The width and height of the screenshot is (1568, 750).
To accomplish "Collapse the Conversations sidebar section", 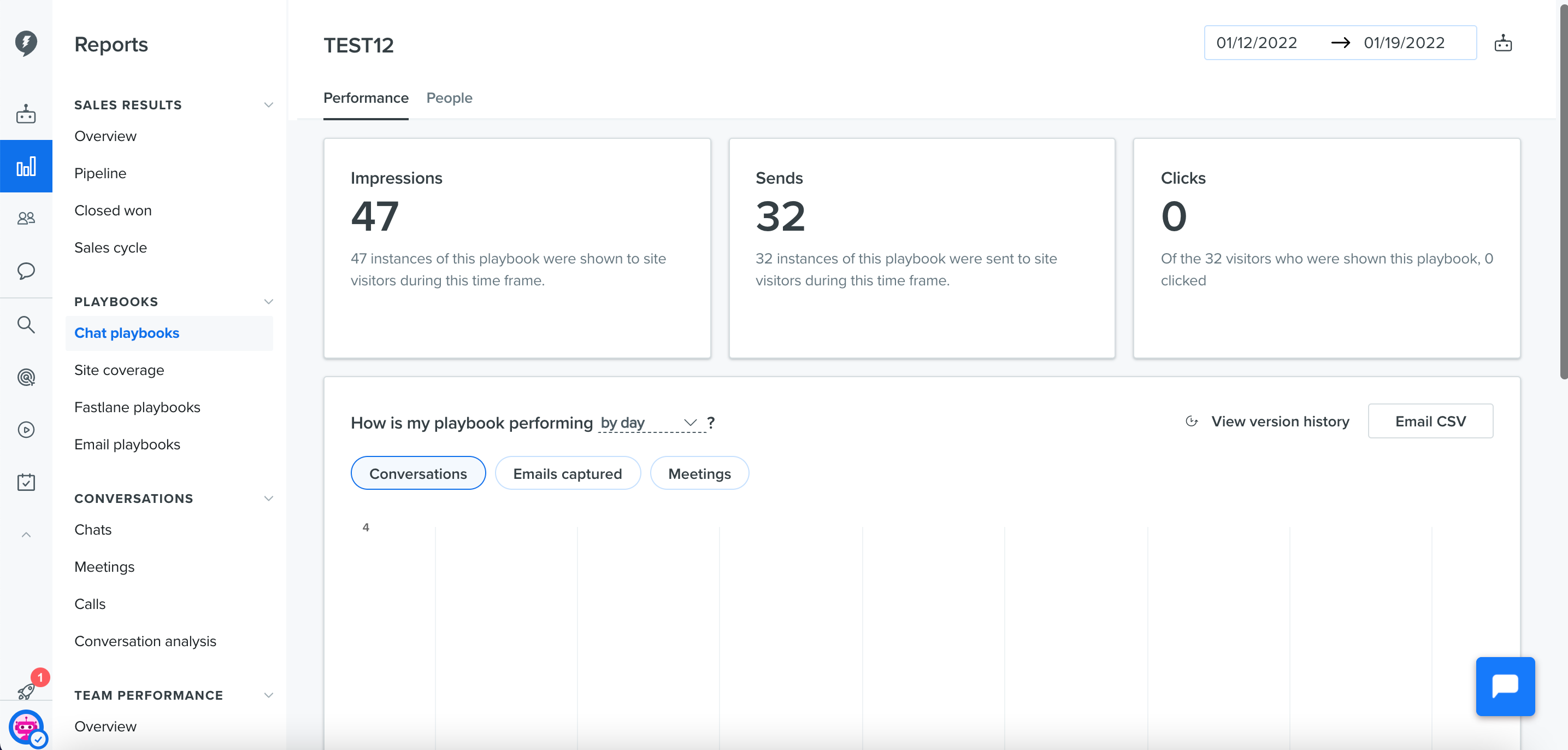I will click(x=268, y=499).
